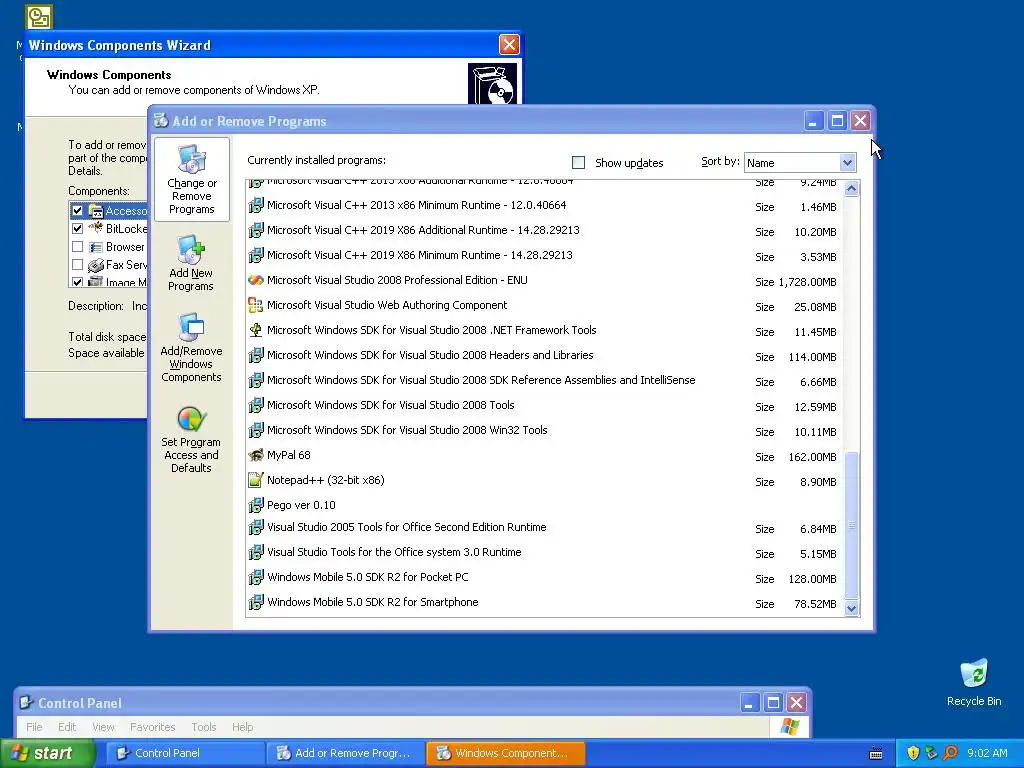Click icon for Windows Mobile 5.0 SDK Smartphone
The width and height of the screenshot is (1024, 768).
tap(255, 602)
